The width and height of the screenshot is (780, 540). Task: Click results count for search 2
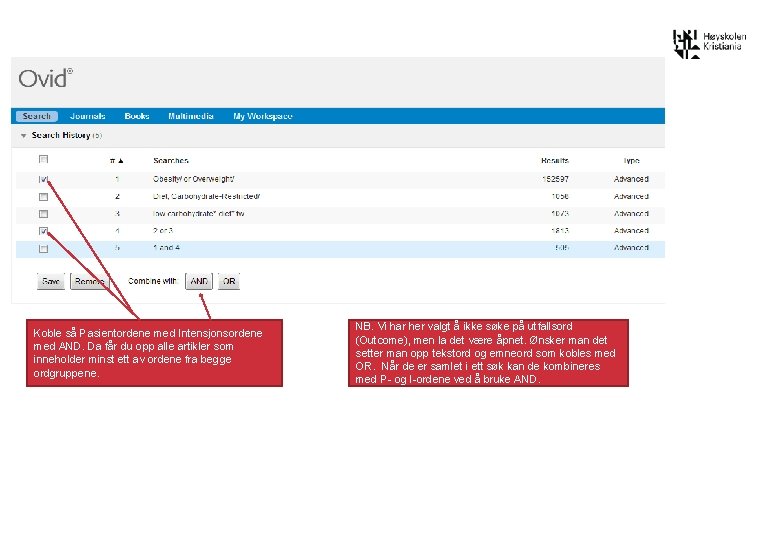pyautogui.click(x=560, y=196)
